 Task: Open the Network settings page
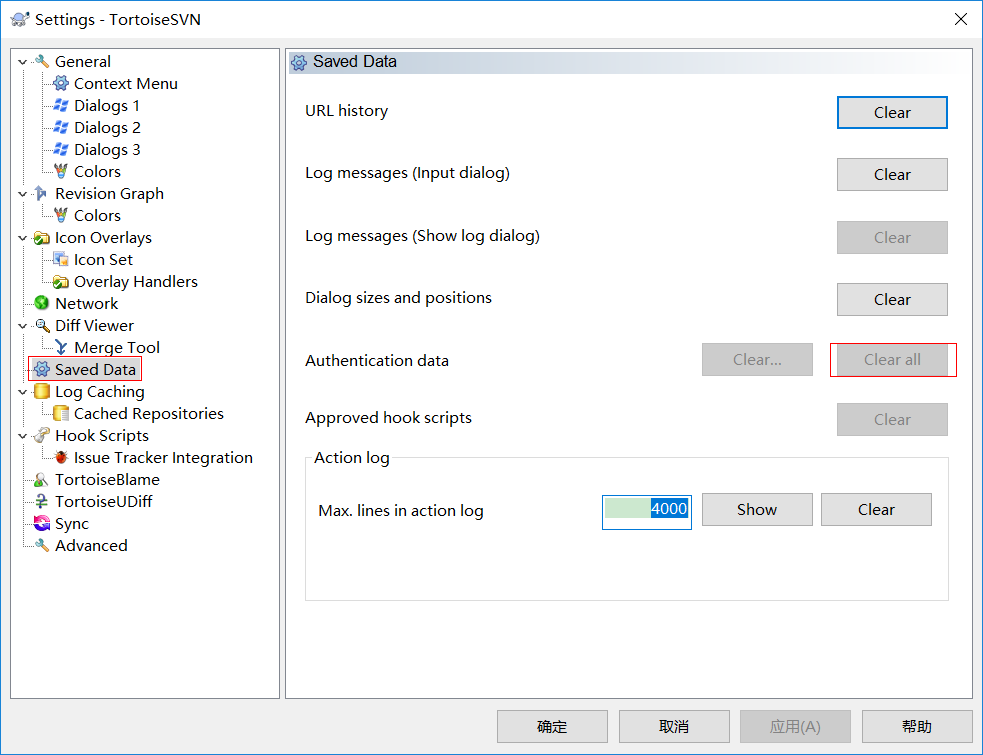click(x=87, y=304)
